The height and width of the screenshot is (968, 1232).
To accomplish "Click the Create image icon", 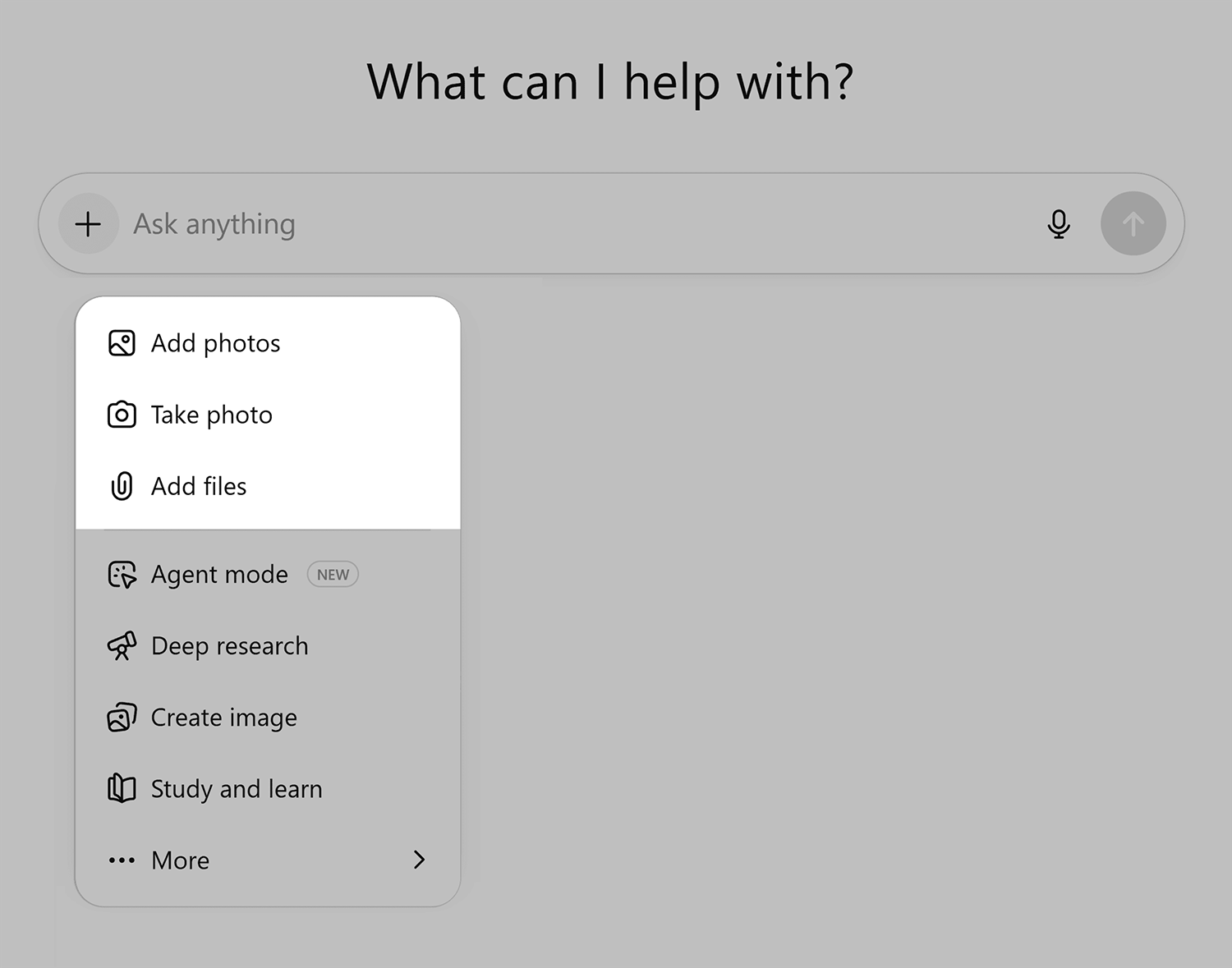I will tap(122, 718).
